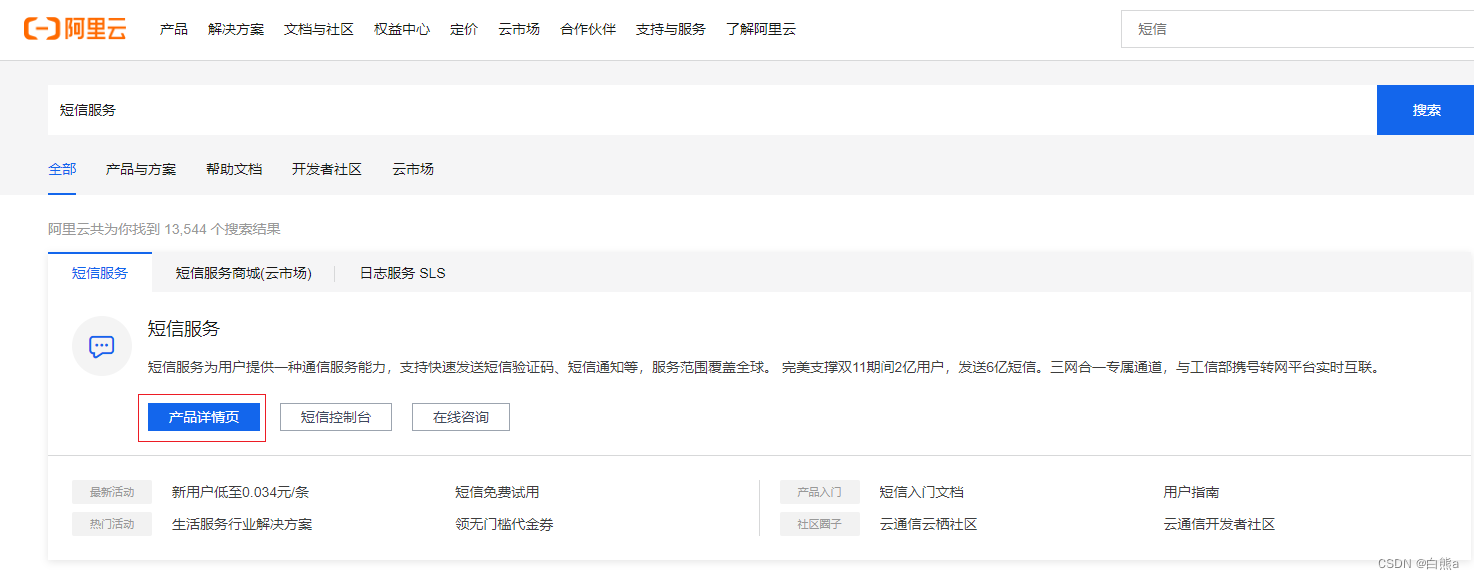The height and width of the screenshot is (580, 1474).
Task: Open the 合作伙伴 menu
Action: click(588, 29)
